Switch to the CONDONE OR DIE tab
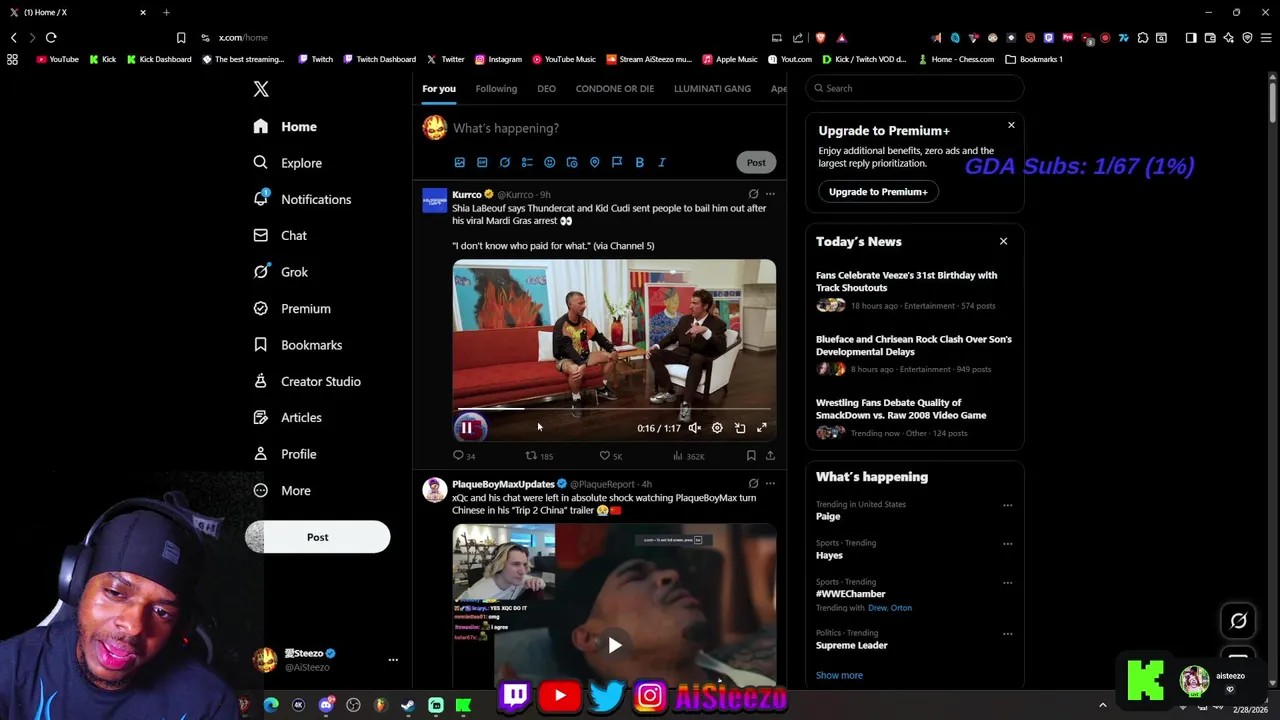 coord(614,89)
